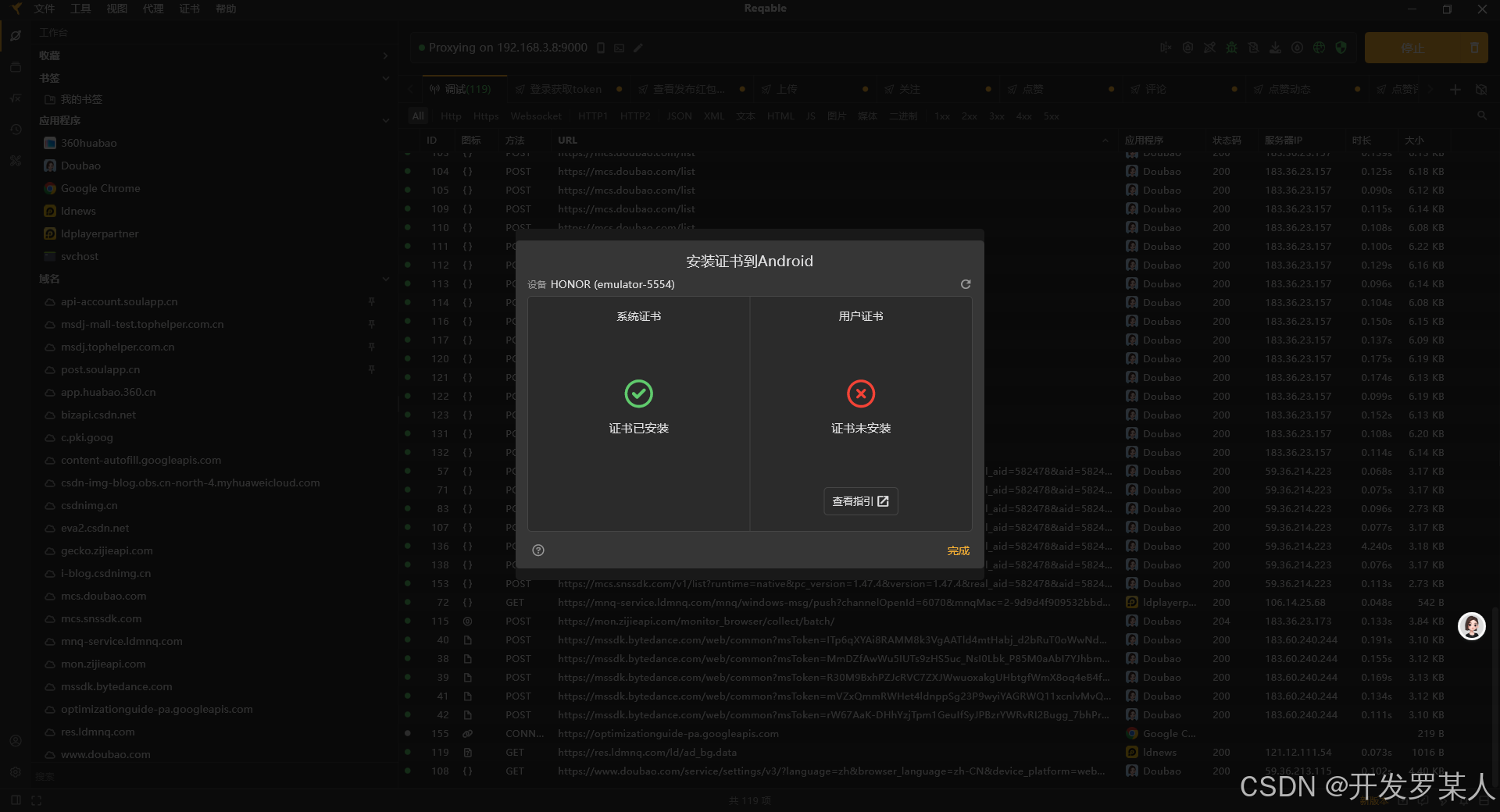Show more tabs with right chevron
Screen dimensions: 1500x812
tap(1431, 90)
